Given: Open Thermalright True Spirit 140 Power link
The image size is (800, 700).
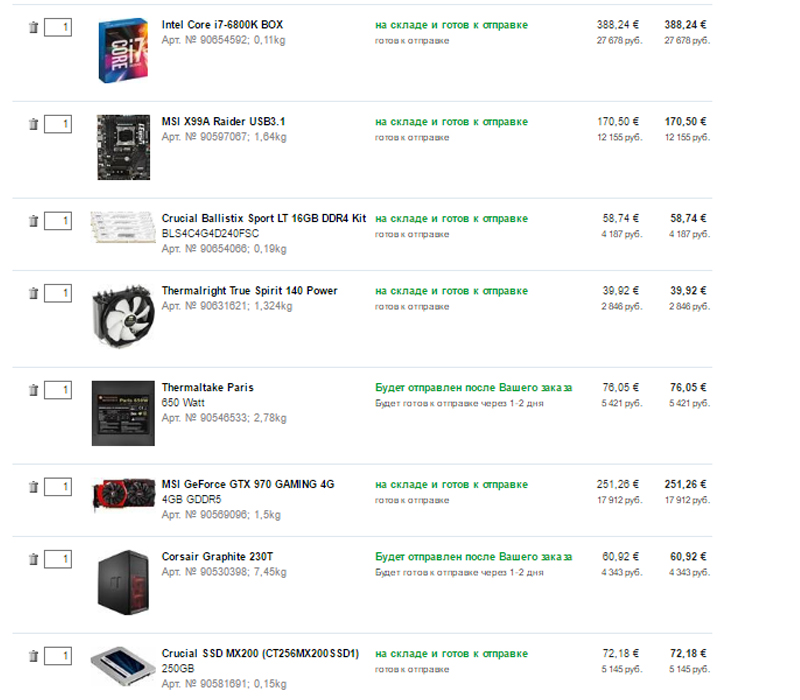Looking at the screenshot, I should pos(249,291).
